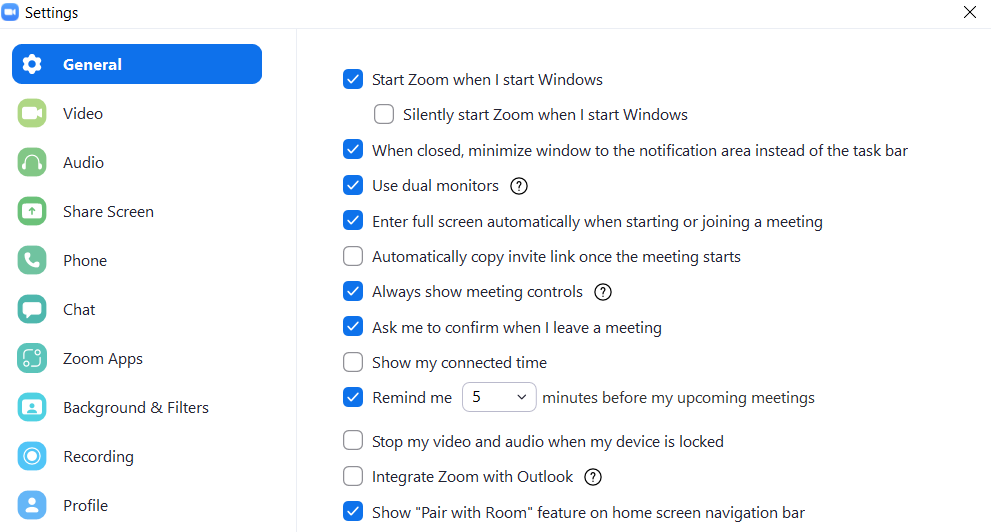Viewport: 991px width, 532px height.
Task: Uncheck Use dual monitors checkbox
Action: [x=353, y=186]
